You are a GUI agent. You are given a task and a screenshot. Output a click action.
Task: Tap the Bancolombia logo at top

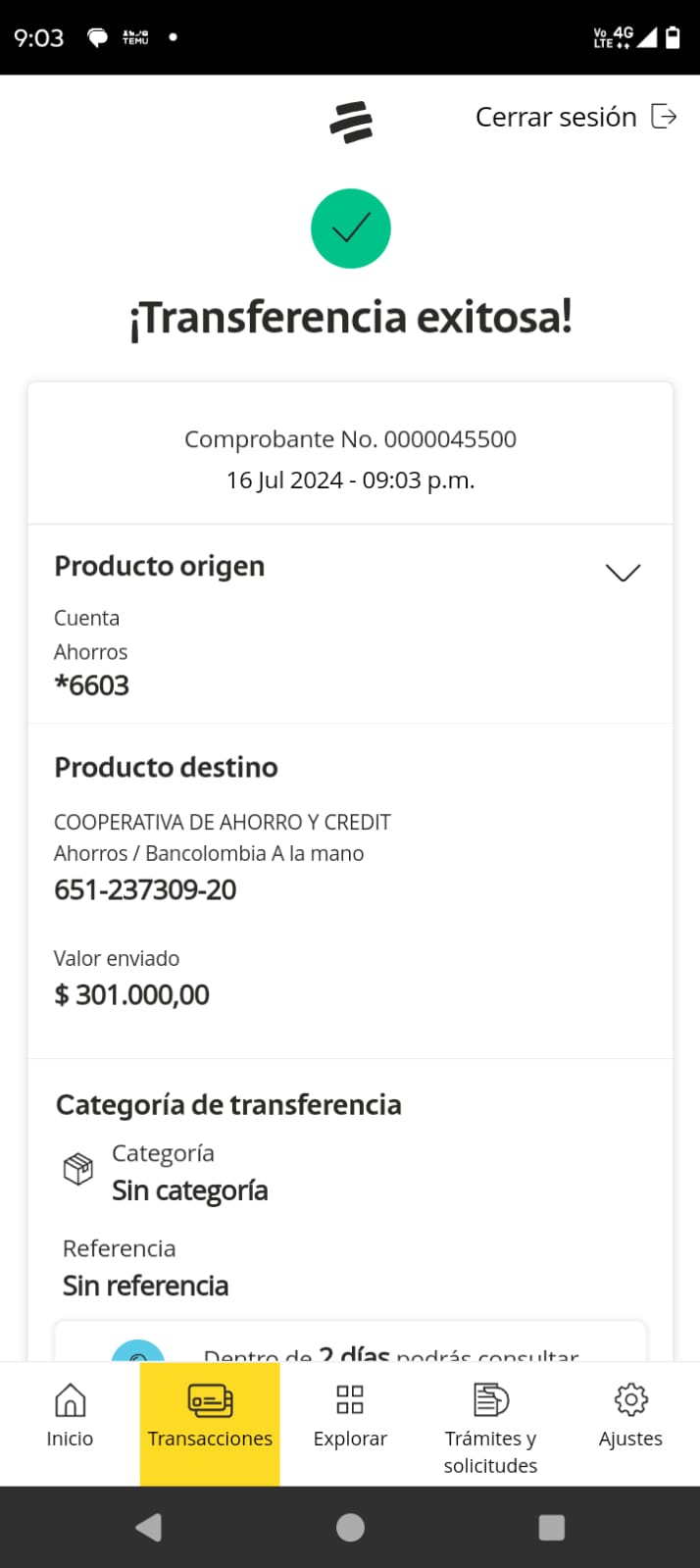pos(351,122)
